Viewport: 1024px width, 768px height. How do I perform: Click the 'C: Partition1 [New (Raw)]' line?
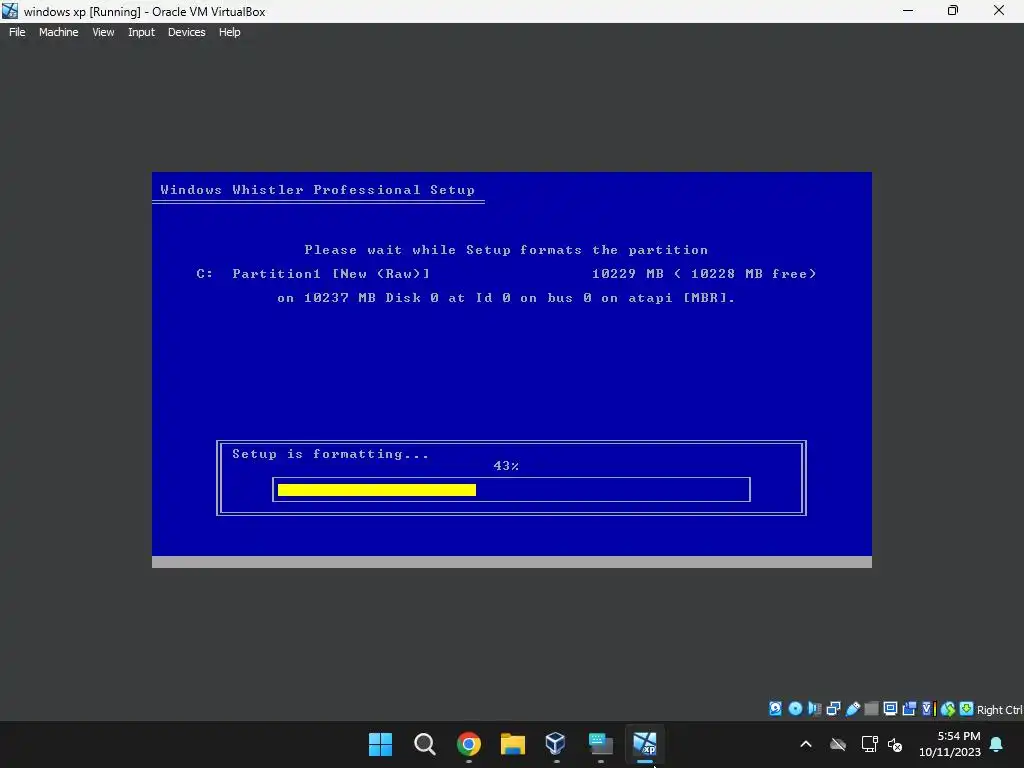pos(313,274)
